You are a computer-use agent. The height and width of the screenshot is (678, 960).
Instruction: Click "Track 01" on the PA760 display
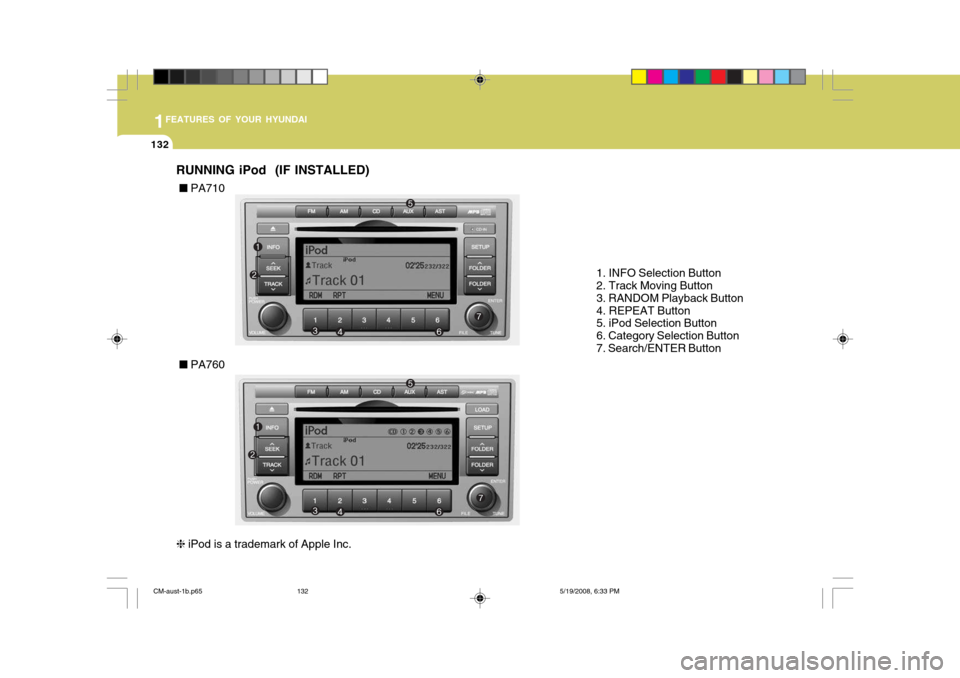point(339,461)
